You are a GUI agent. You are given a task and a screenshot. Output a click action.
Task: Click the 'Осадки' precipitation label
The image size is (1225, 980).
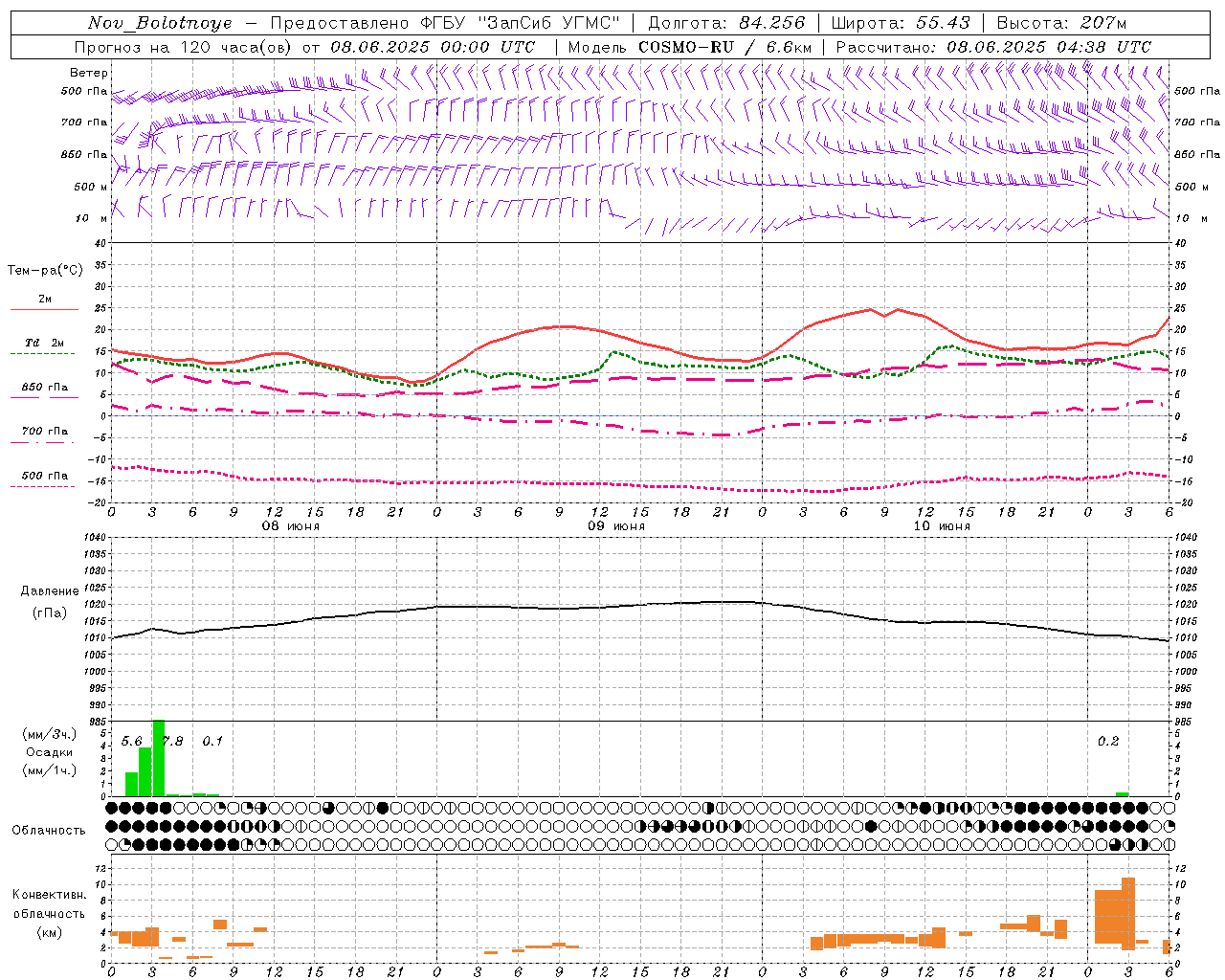coord(50,752)
